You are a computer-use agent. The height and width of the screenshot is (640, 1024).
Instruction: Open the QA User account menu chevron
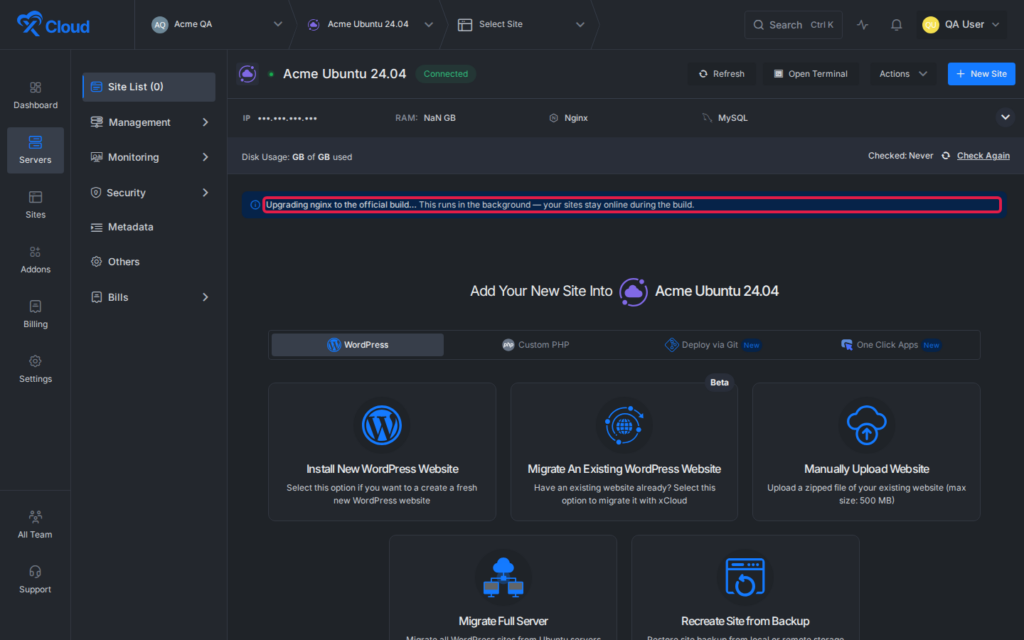(996, 25)
